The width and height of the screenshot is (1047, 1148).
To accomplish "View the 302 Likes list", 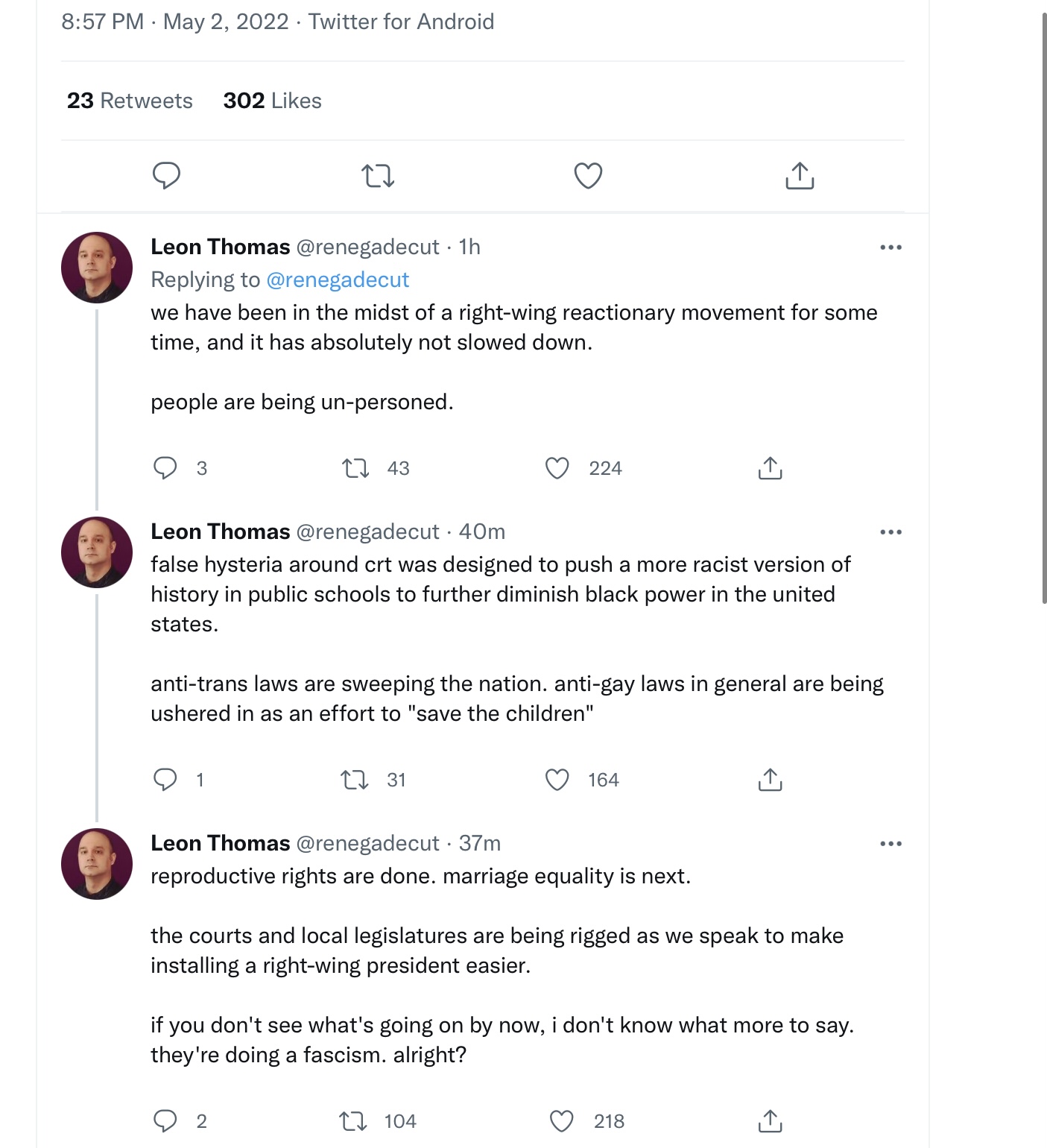I will coord(272,101).
